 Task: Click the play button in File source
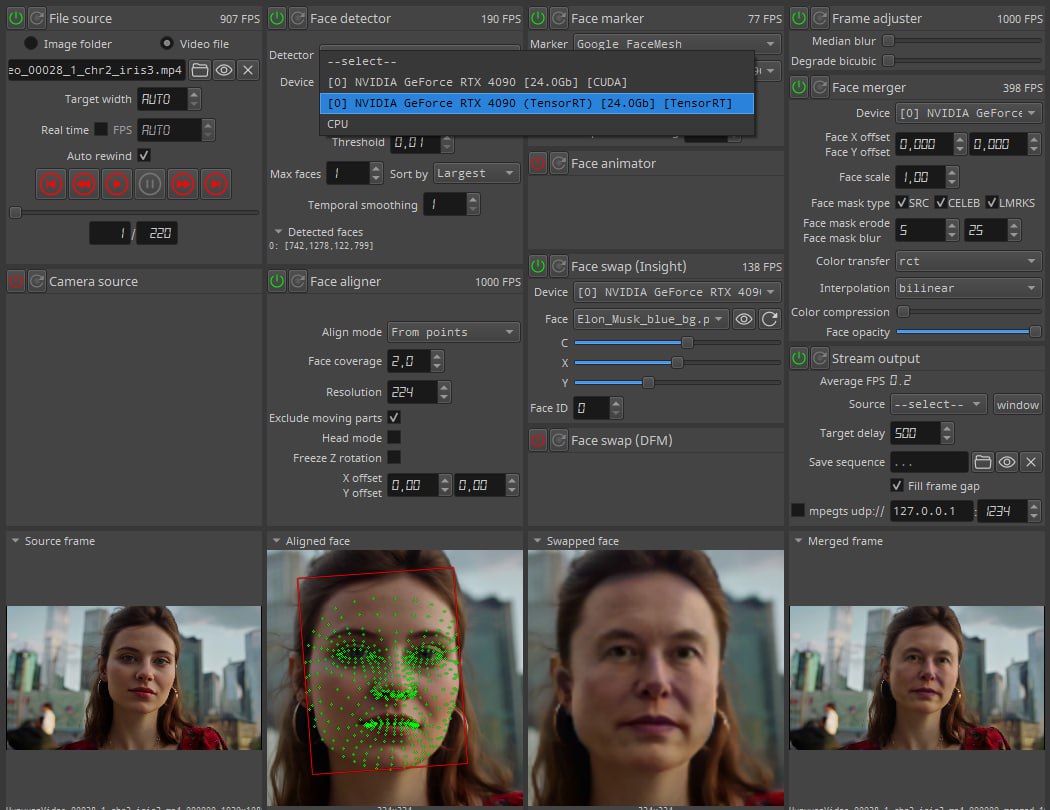pos(117,184)
